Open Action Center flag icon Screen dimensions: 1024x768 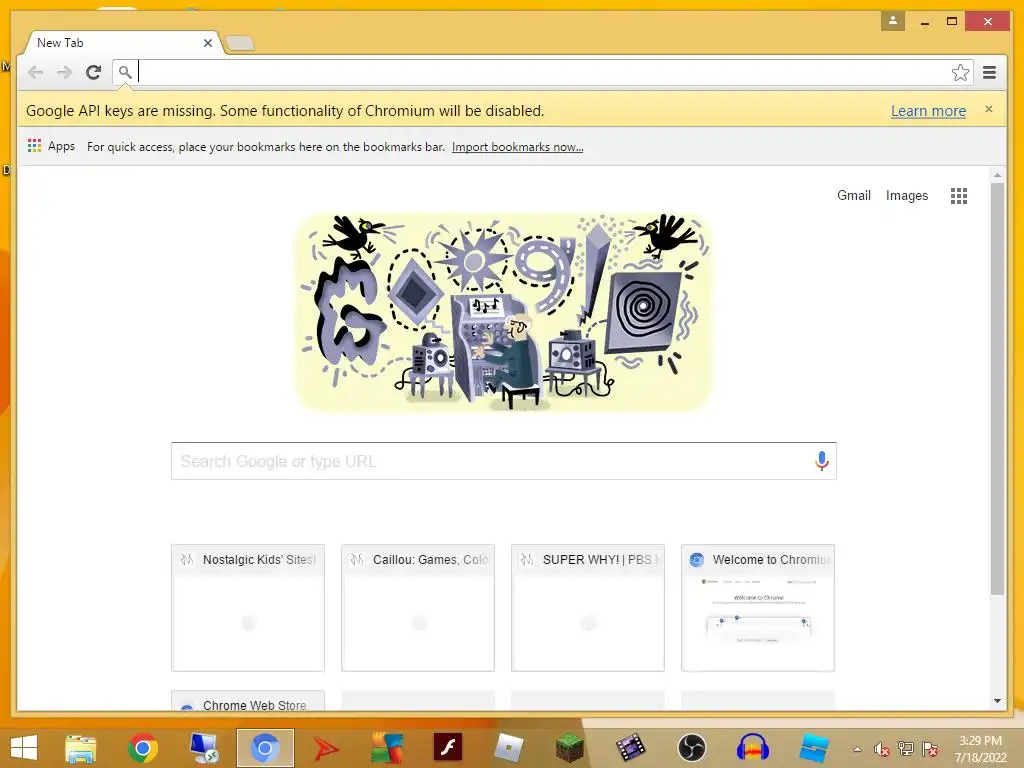coord(930,749)
